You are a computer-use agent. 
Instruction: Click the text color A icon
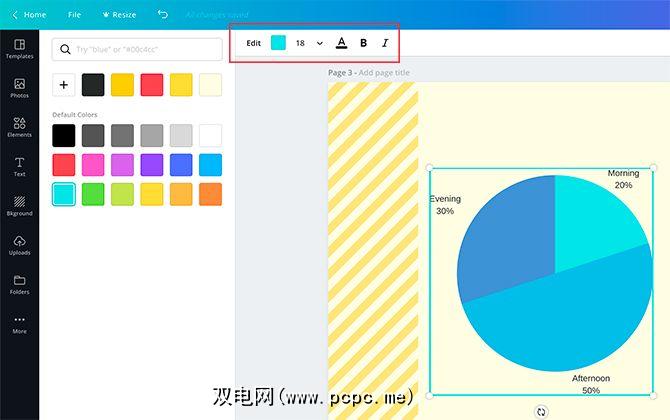(341, 43)
